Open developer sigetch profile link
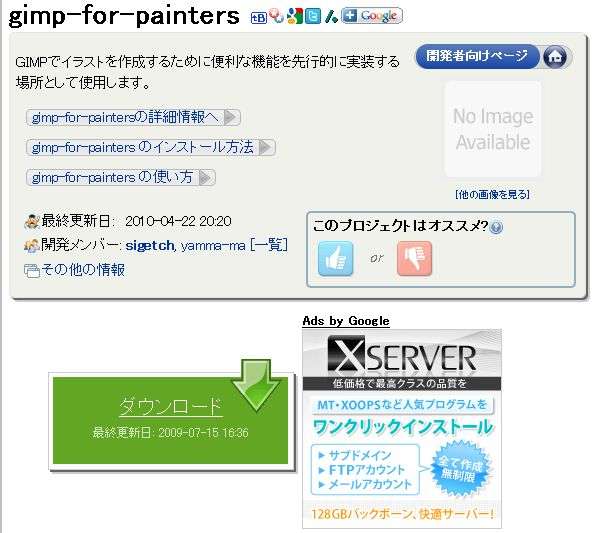The height and width of the screenshot is (533, 596). [x=150, y=246]
